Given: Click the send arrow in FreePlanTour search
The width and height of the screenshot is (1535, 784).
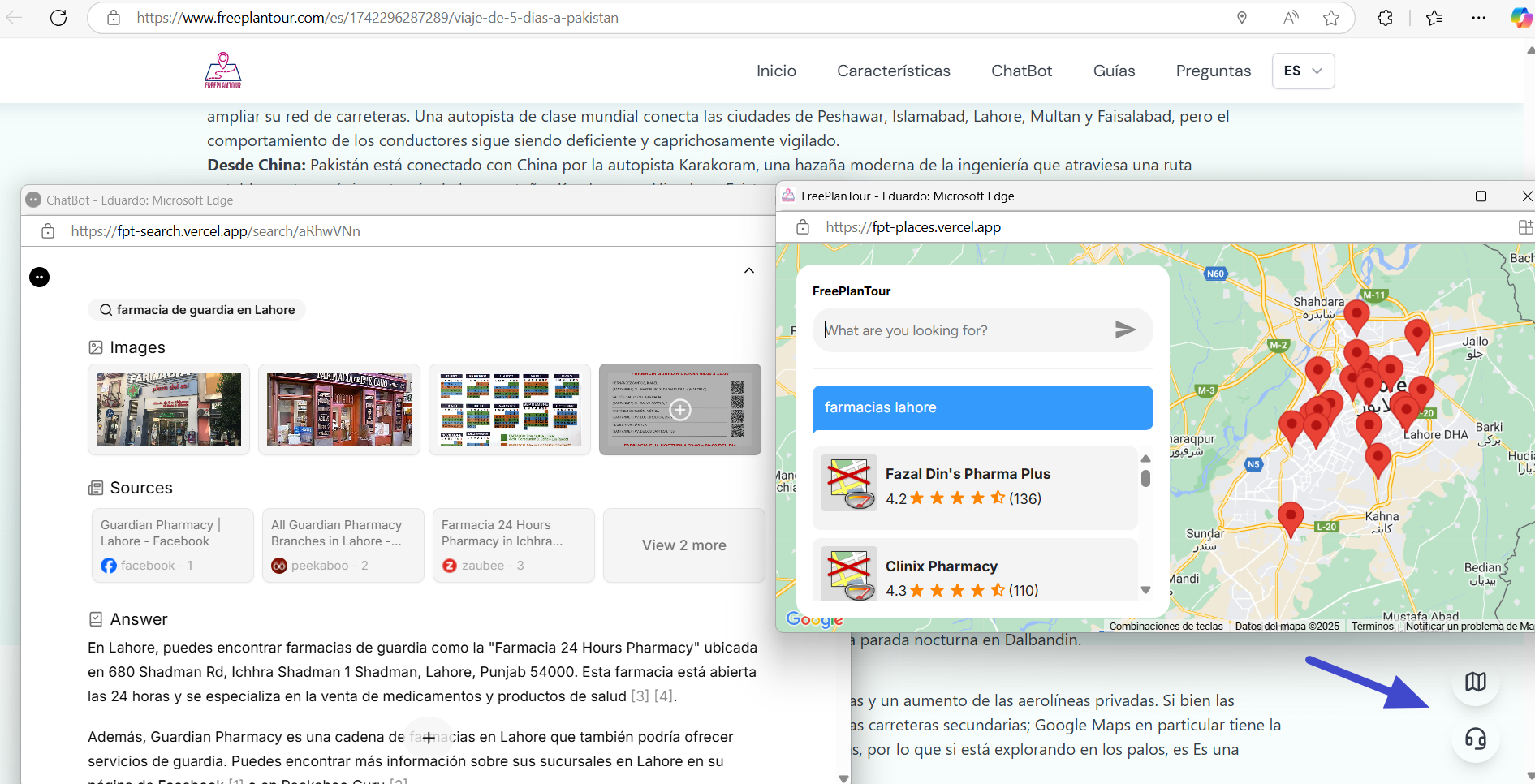Looking at the screenshot, I should tap(1124, 330).
